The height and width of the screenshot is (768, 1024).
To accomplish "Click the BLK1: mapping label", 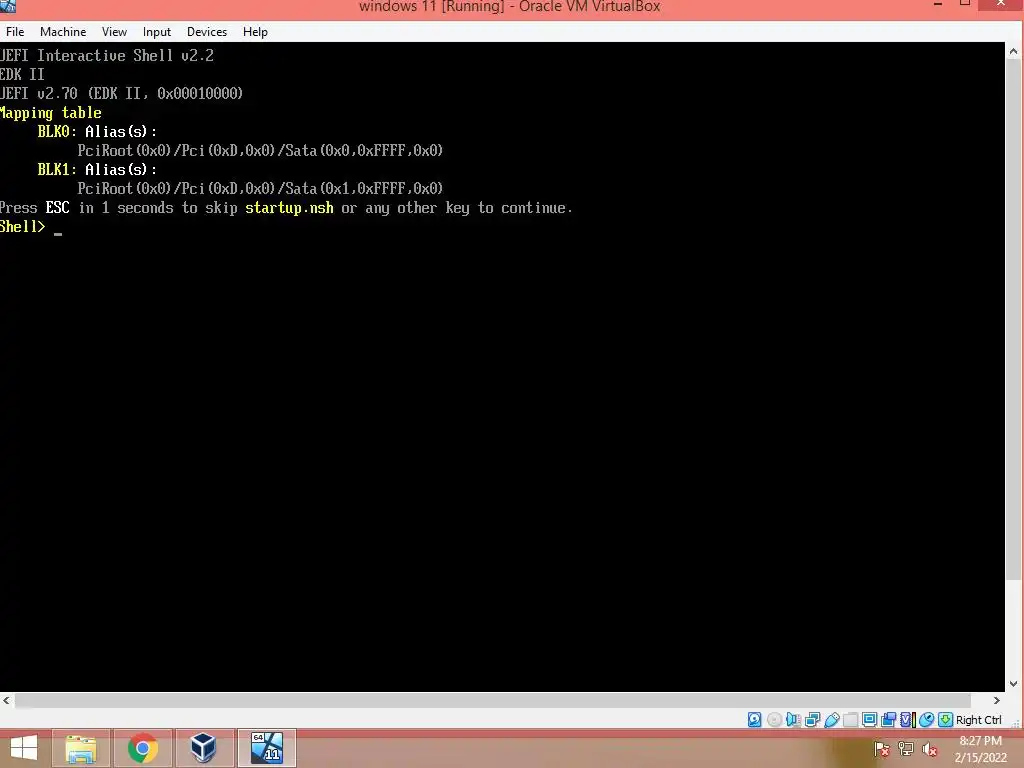I will 57,169.
